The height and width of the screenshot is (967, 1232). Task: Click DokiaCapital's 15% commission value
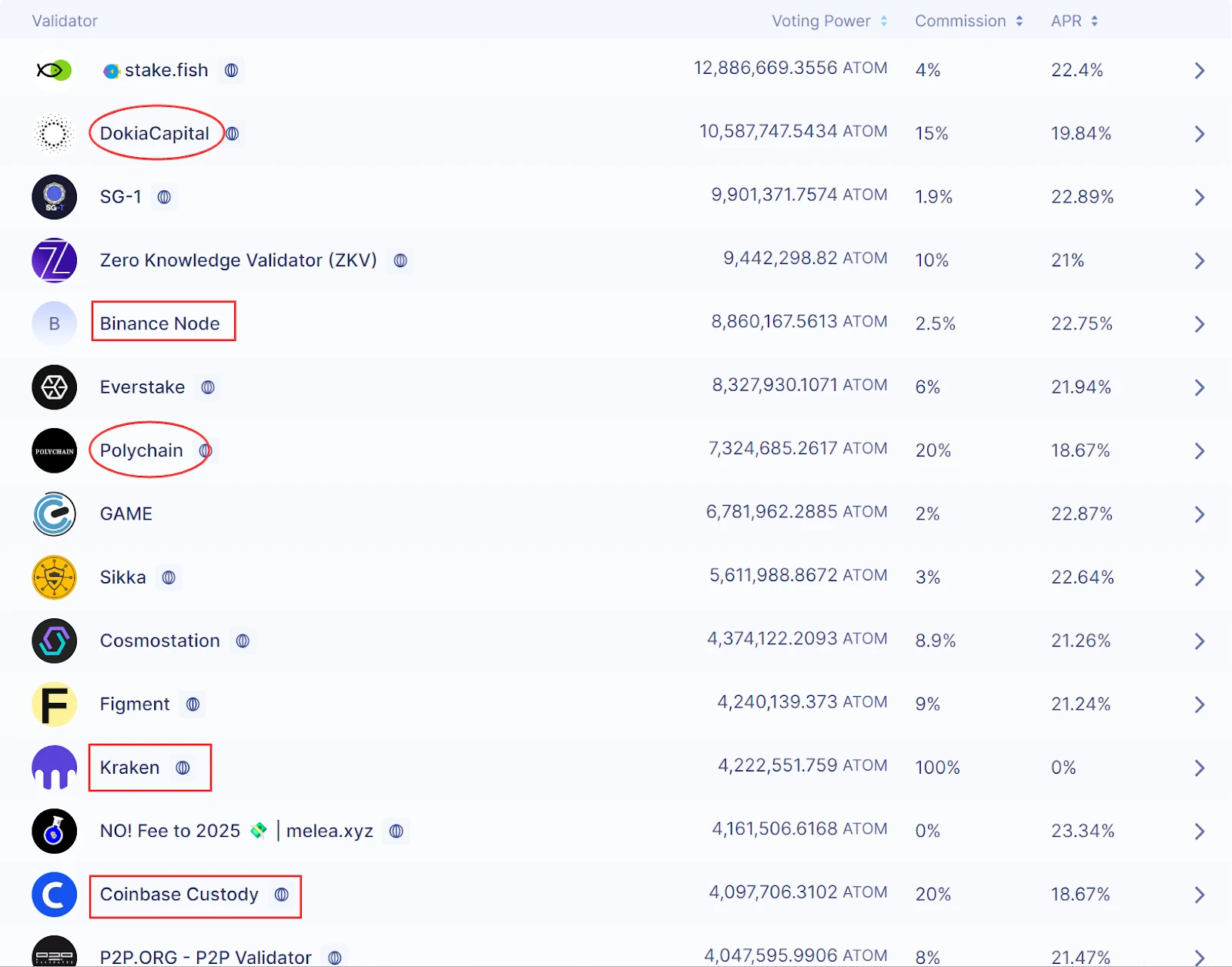click(x=932, y=134)
